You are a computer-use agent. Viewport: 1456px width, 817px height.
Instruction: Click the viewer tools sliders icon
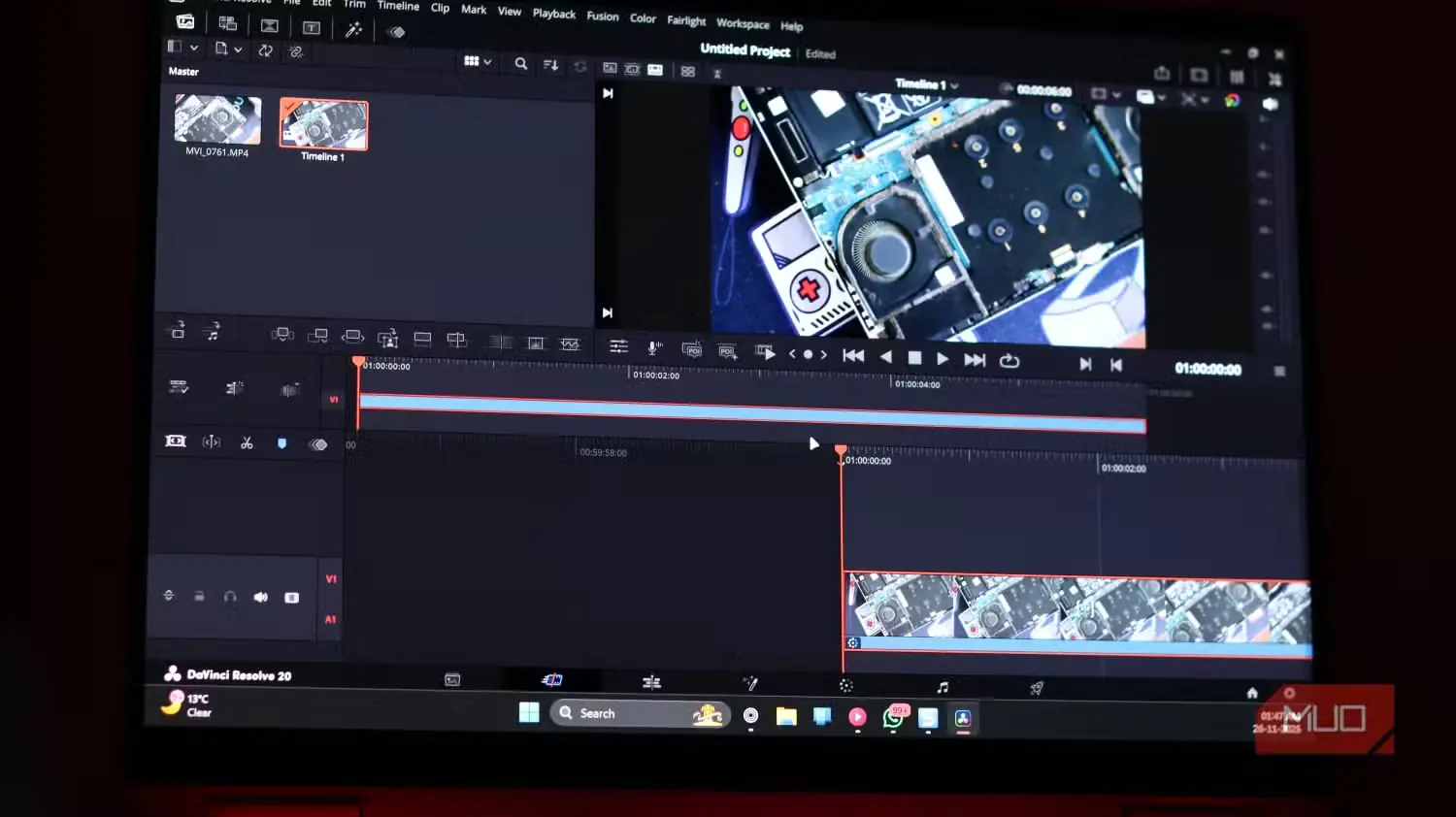pyautogui.click(x=618, y=346)
